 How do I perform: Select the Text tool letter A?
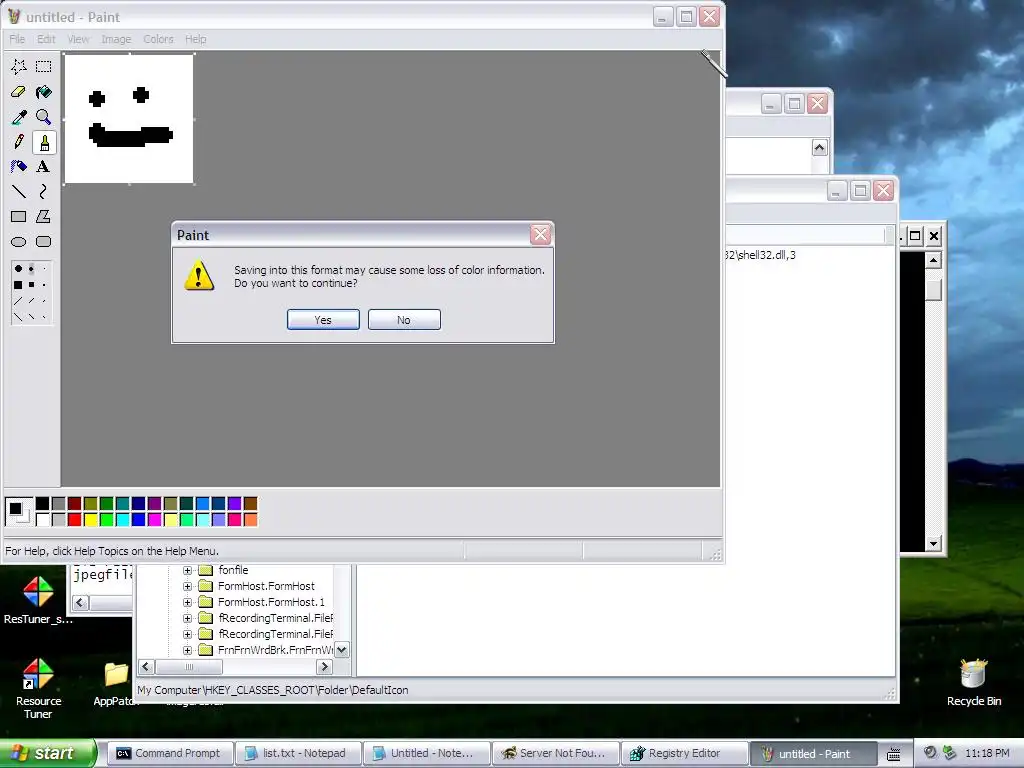[44, 167]
